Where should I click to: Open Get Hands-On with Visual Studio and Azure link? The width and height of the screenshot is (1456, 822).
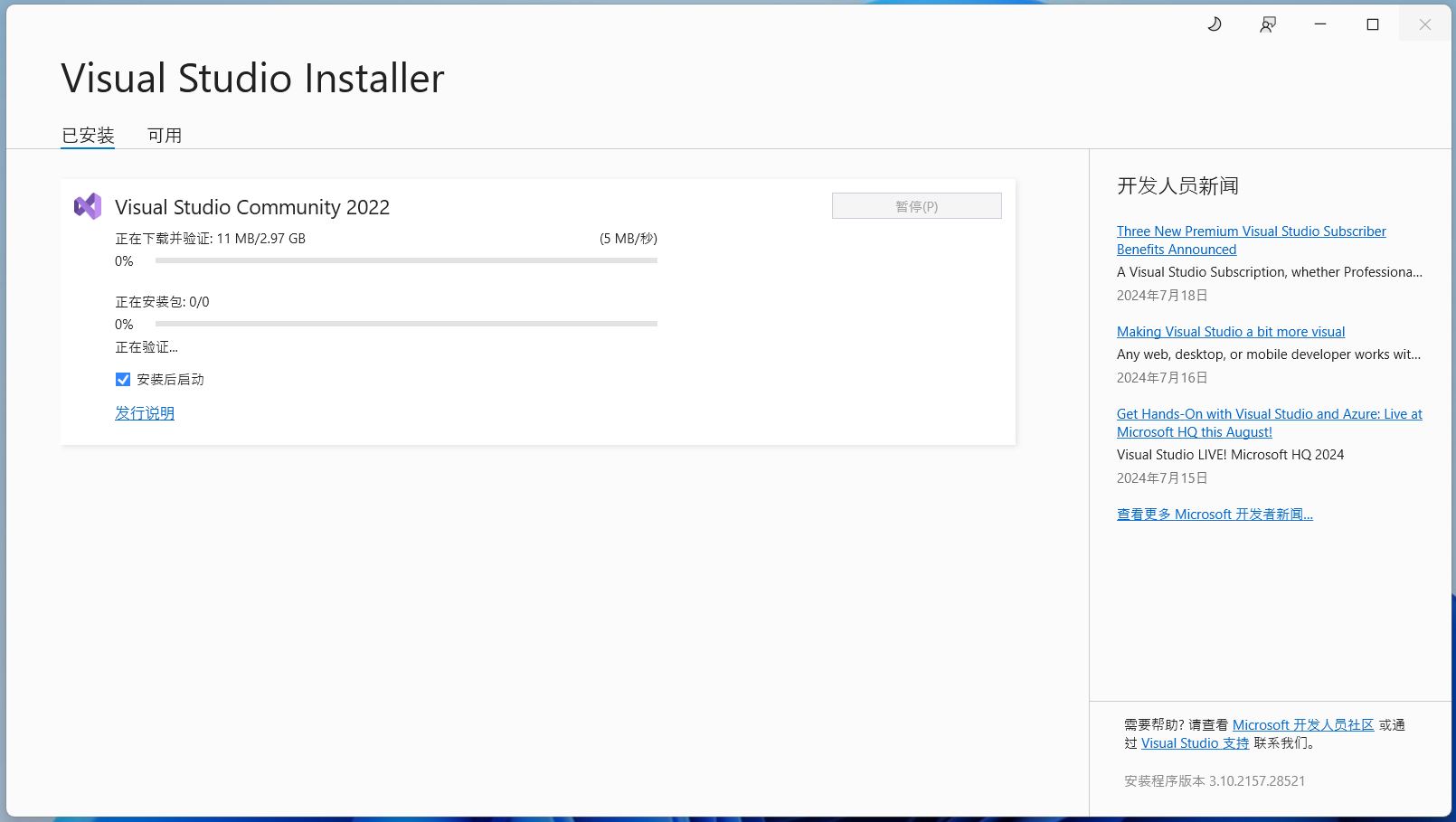click(1270, 423)
